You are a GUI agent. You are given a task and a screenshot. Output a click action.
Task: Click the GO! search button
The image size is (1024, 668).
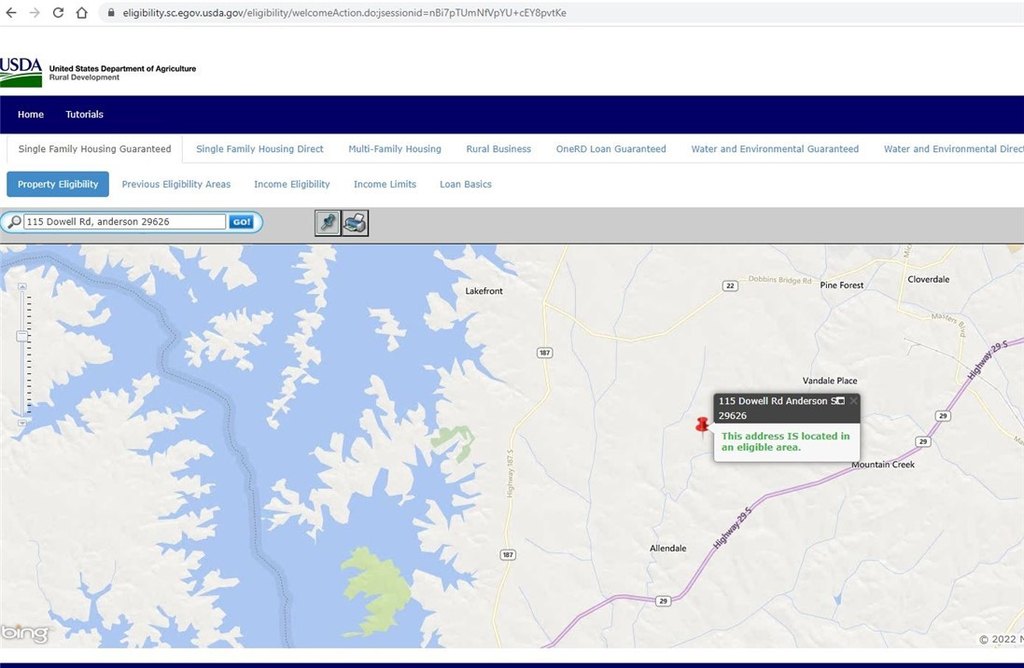[241, 222]
